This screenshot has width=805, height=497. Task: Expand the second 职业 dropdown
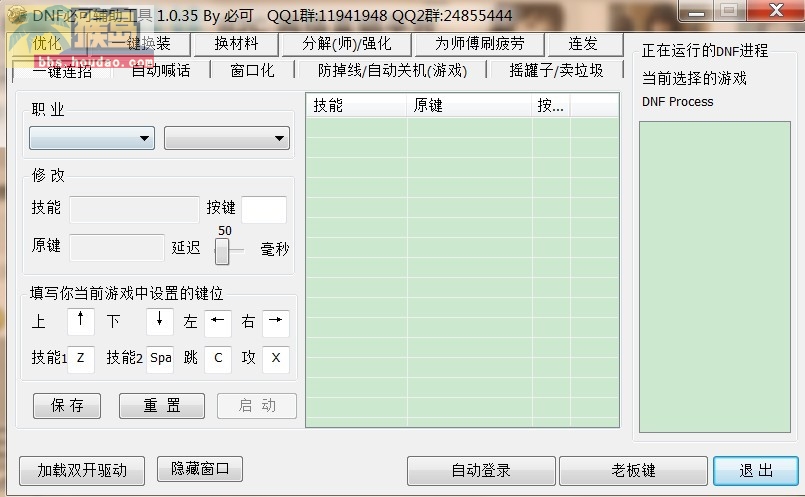click(x=227, y=138)
